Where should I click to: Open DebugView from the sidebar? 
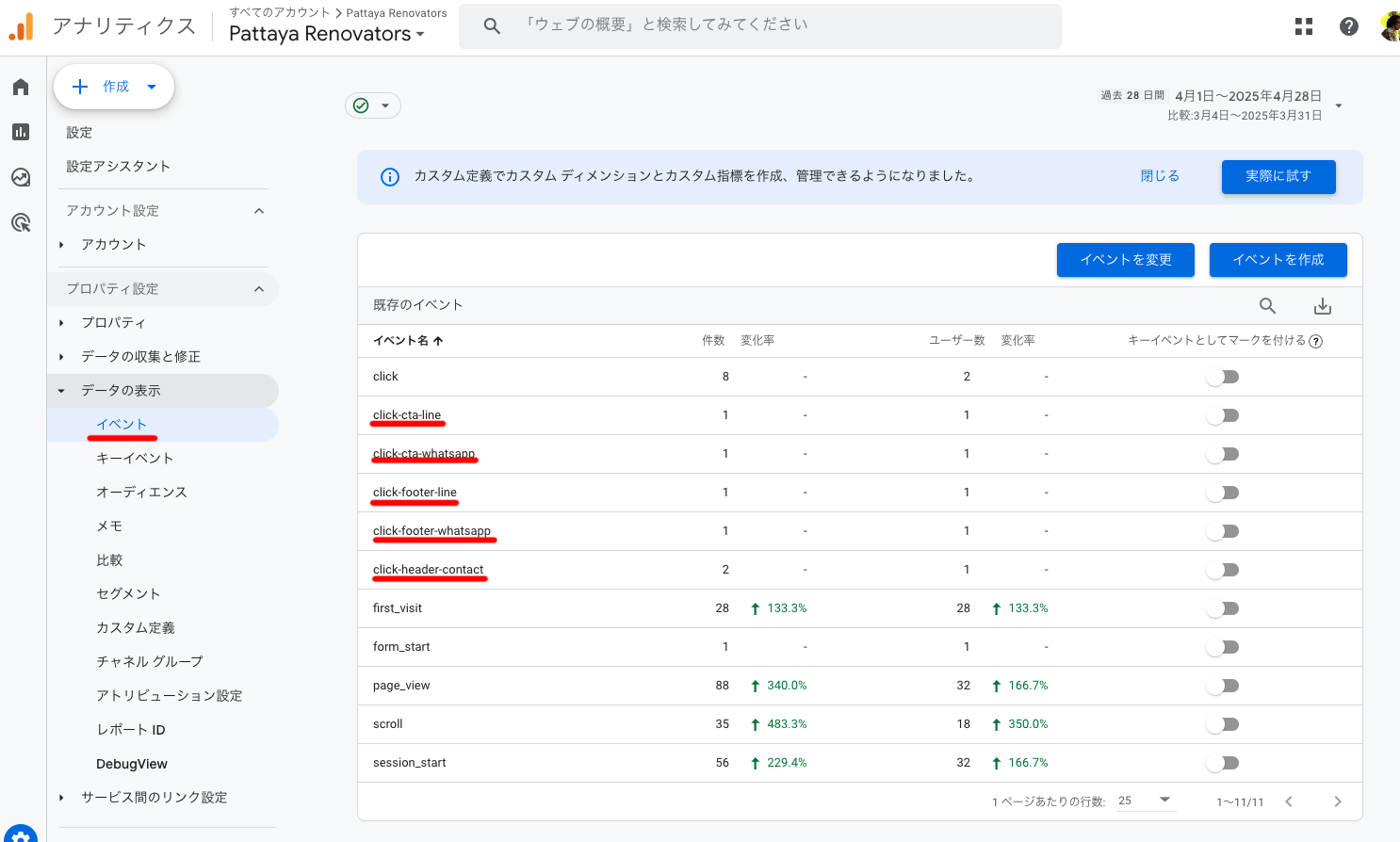click(x=132, y=764)
